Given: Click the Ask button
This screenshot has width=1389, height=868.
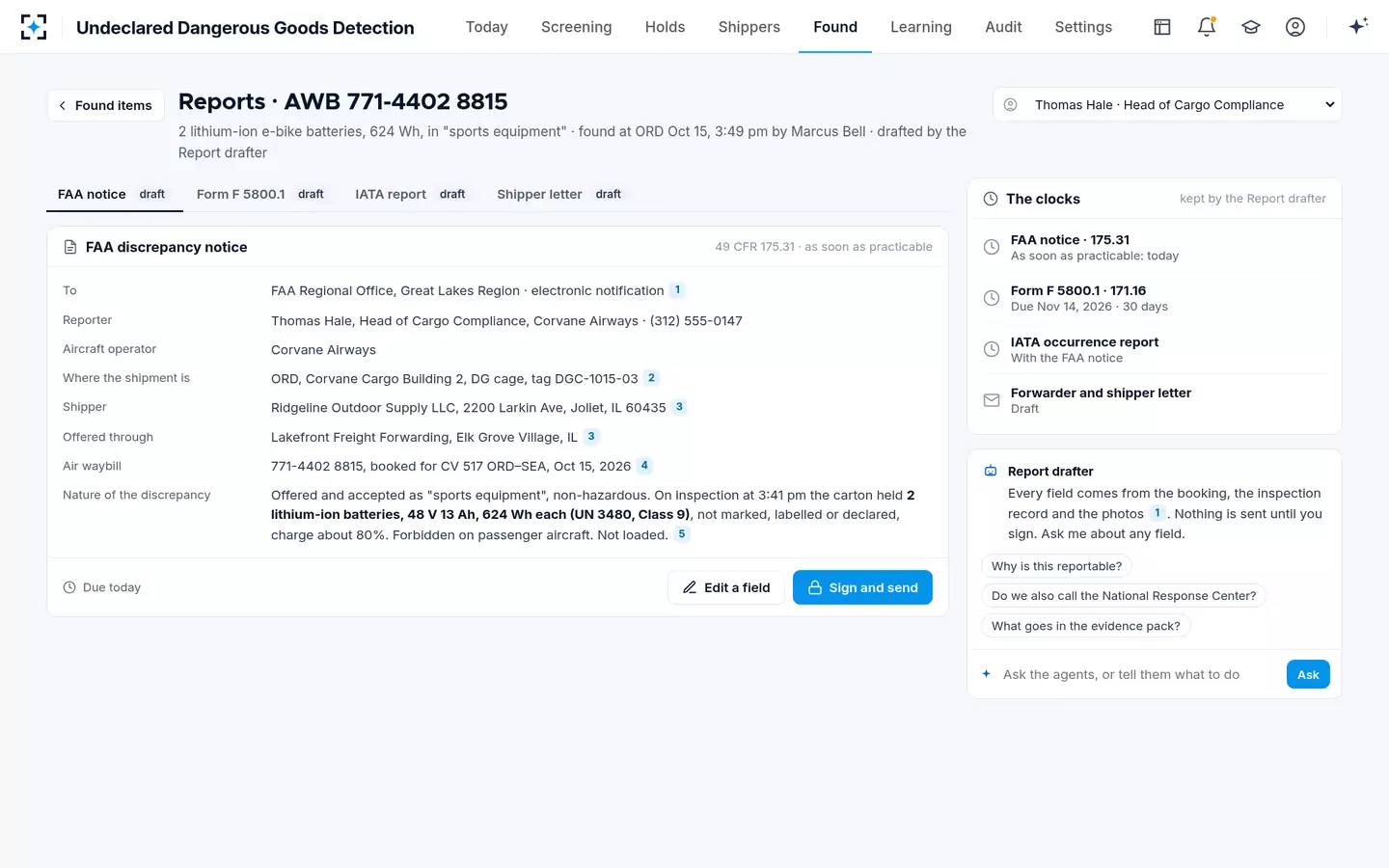Looking at the screenshot, I should (x=1308, y=674).
